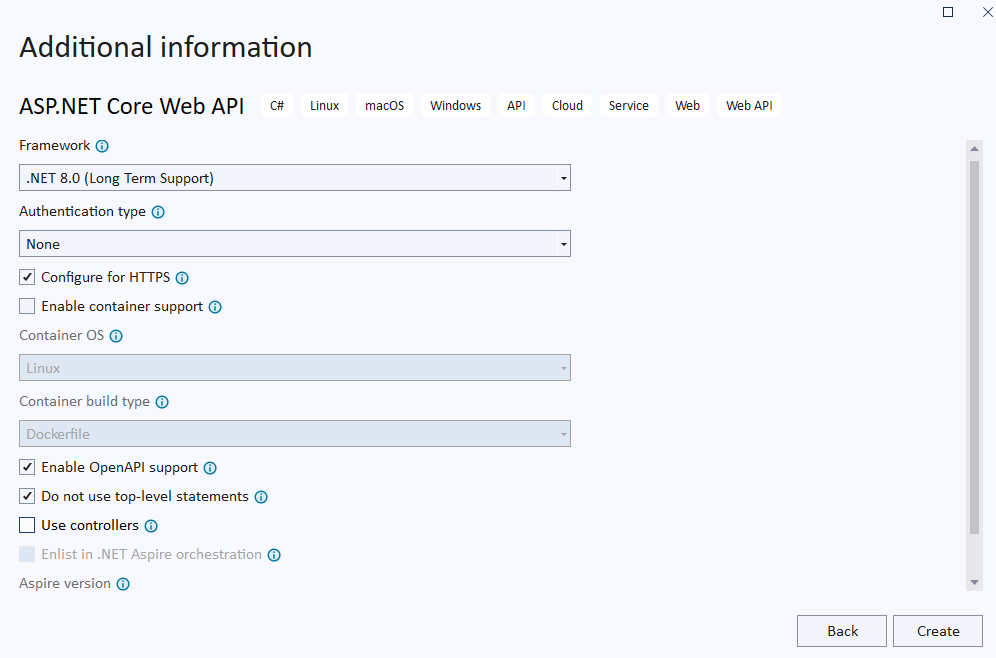Click info icon for top-level statements option
The width and height of the screenshot is (996, 658).
pos(261,497)
